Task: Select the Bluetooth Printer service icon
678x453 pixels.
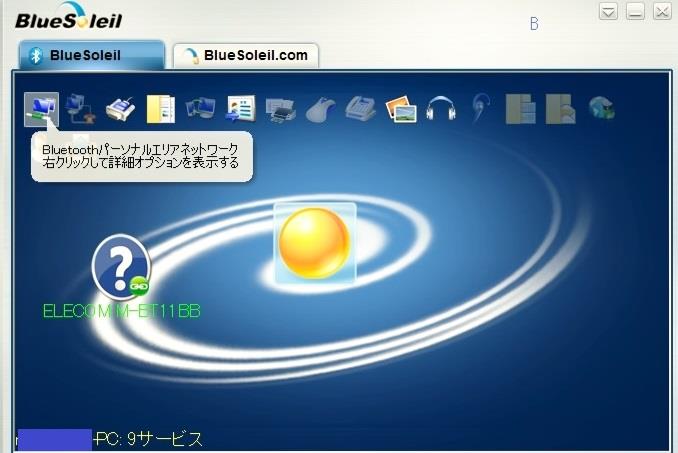Action: pos(281,110)
